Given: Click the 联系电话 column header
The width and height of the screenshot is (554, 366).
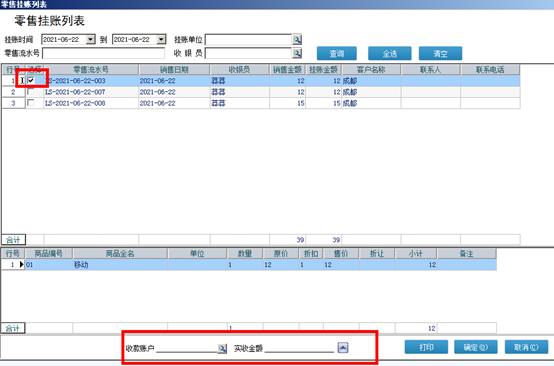Looking at the screenshot, I should [x=490, y=70].
